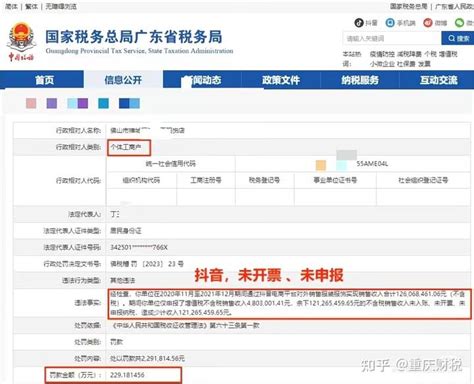This screenshot has height=384, width=474.
Task: Click the 罚款金额（万元） row label
Action: click(75, 375)
